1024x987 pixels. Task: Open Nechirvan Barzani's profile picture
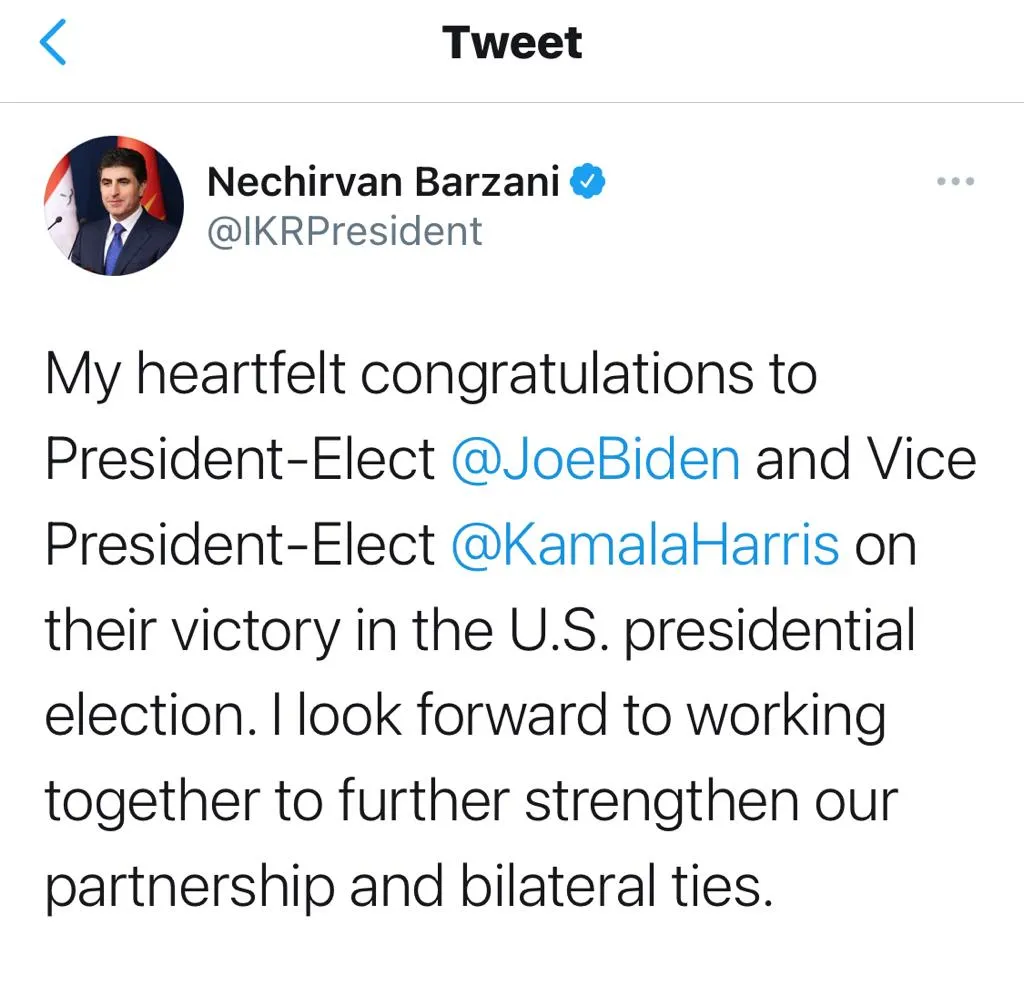(x=114, y=206)
